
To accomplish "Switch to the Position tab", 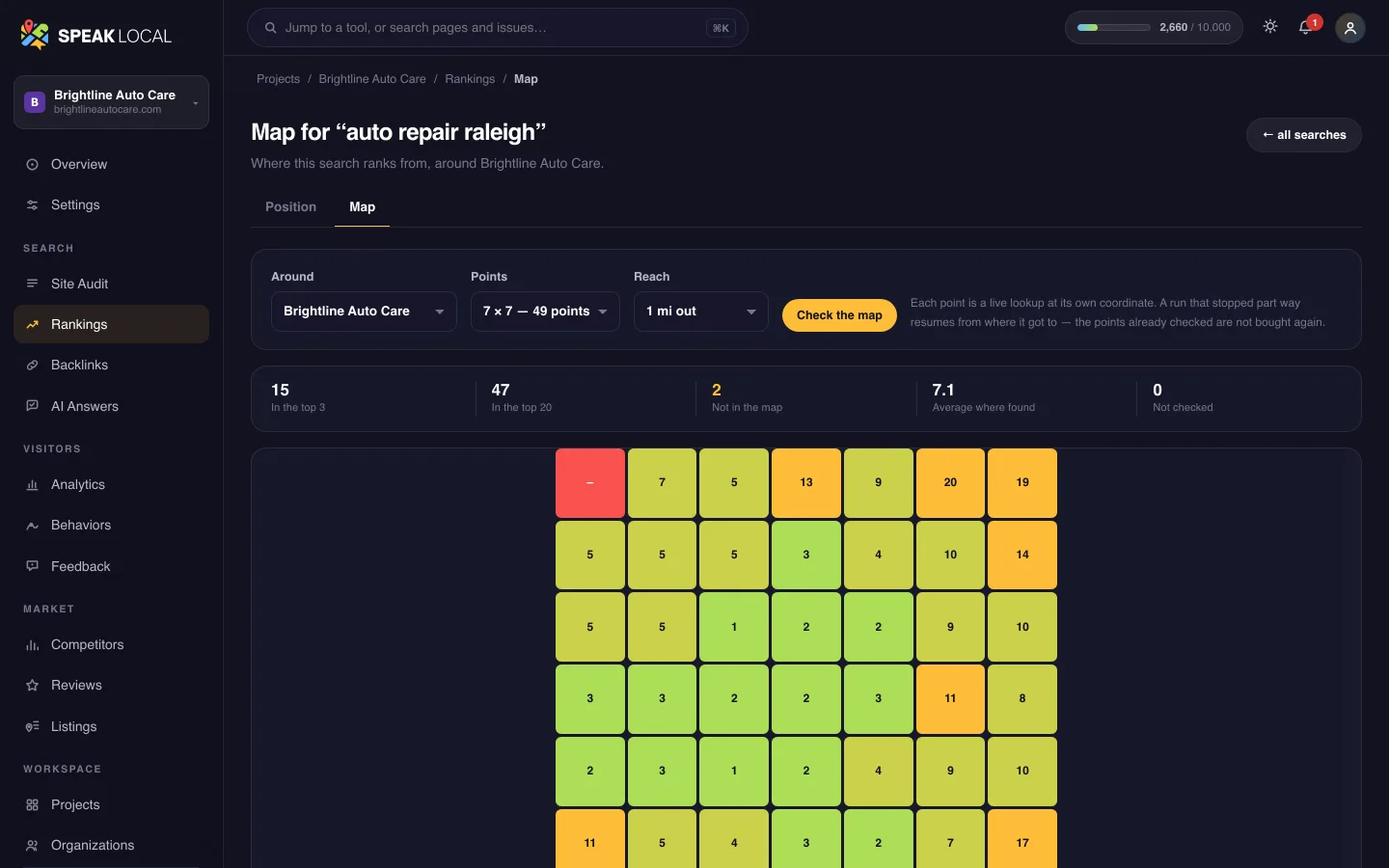I will pyautogui.click(x=290, y=207).
